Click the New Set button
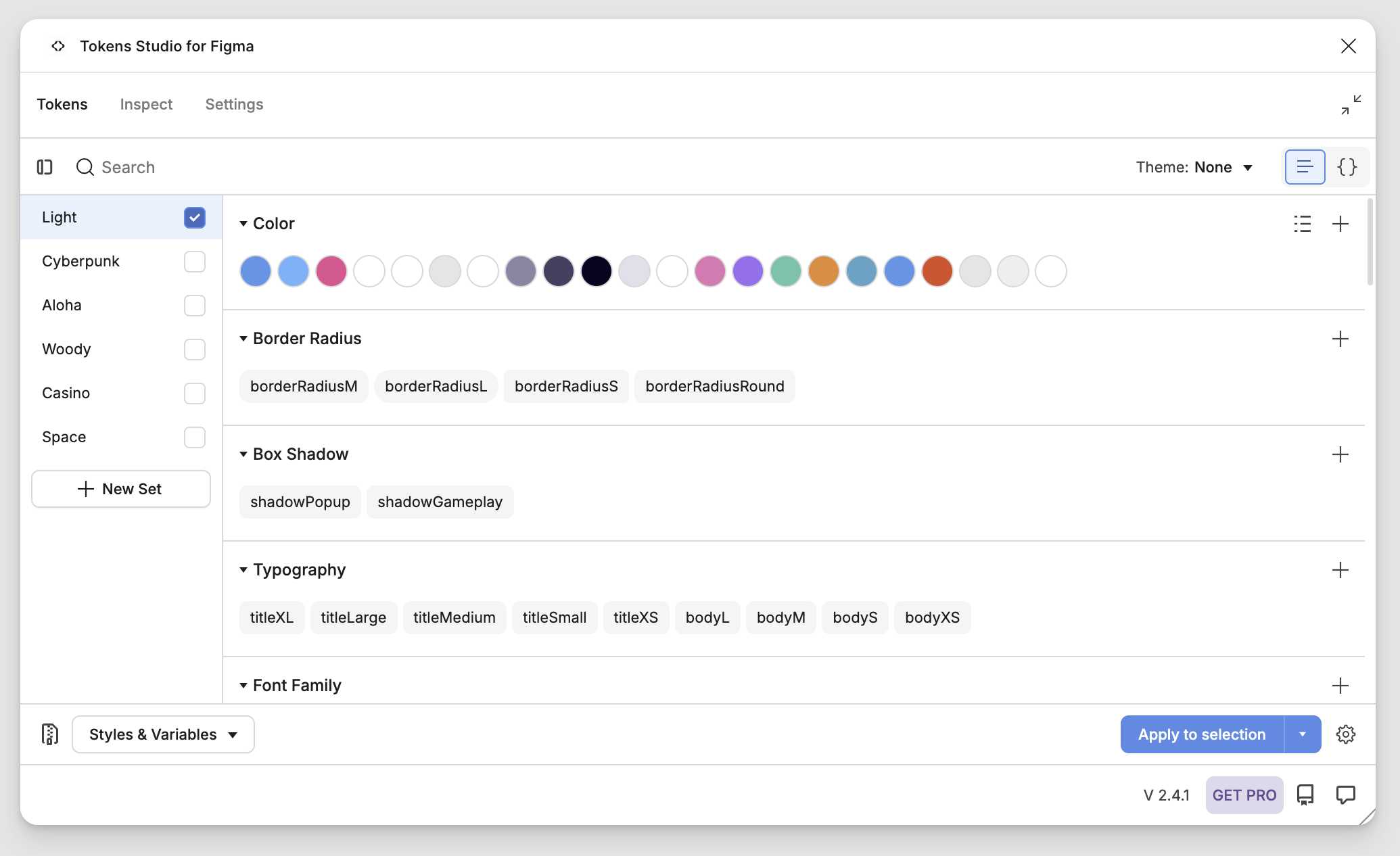Screen dimensions: 1400x856 121,489
